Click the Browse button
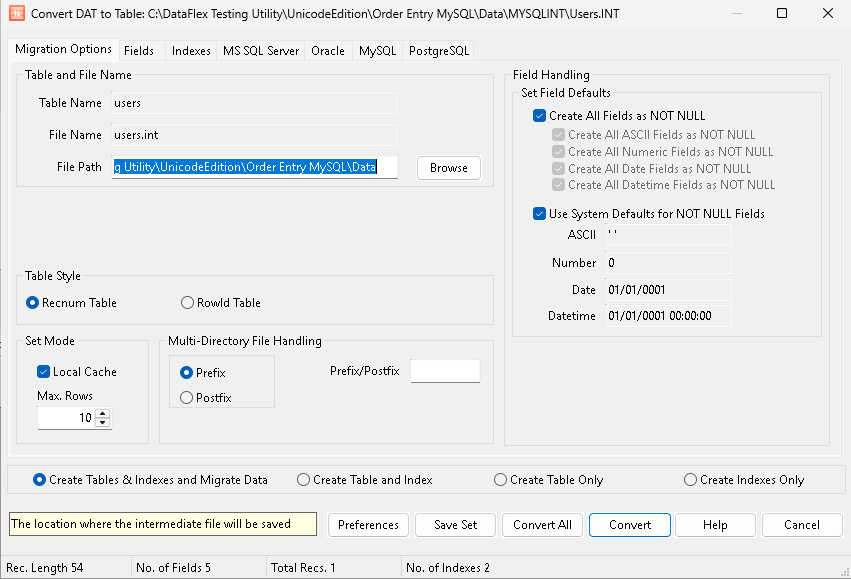This screenshot has width=851, height=579. click(x=448, y=168)
